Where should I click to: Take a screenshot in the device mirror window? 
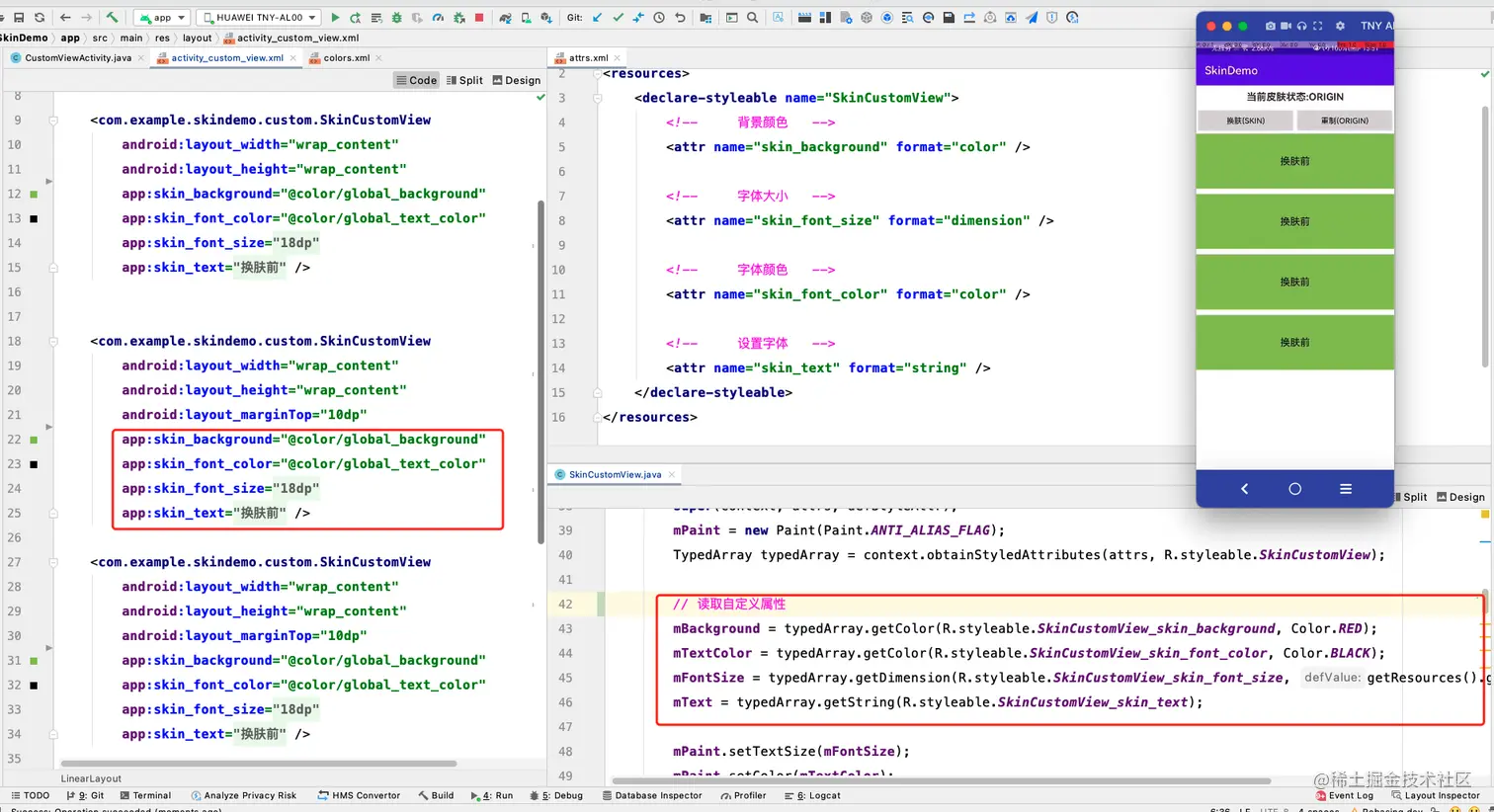1270,26
